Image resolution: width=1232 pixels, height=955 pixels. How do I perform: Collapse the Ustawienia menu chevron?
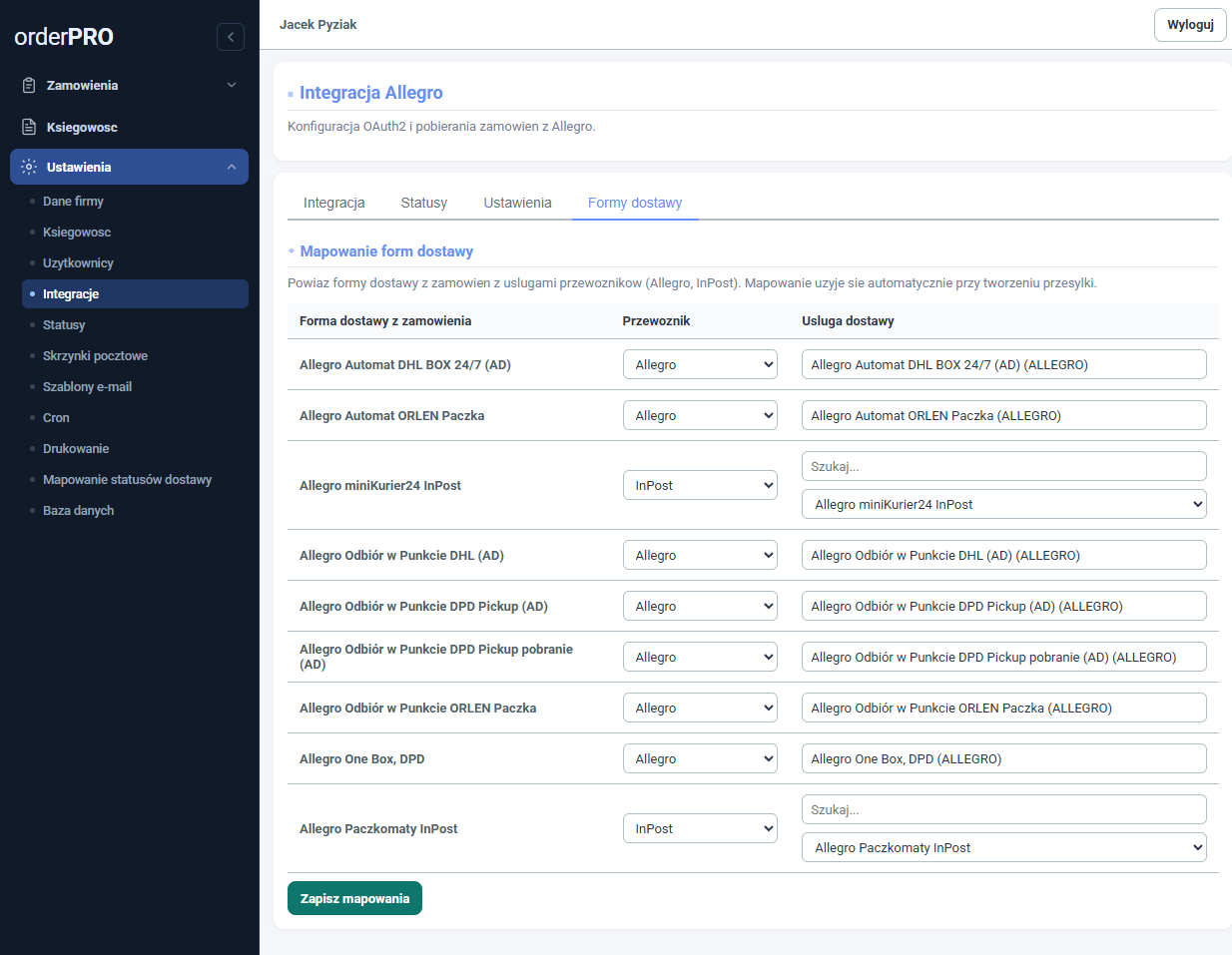point(232,168)
